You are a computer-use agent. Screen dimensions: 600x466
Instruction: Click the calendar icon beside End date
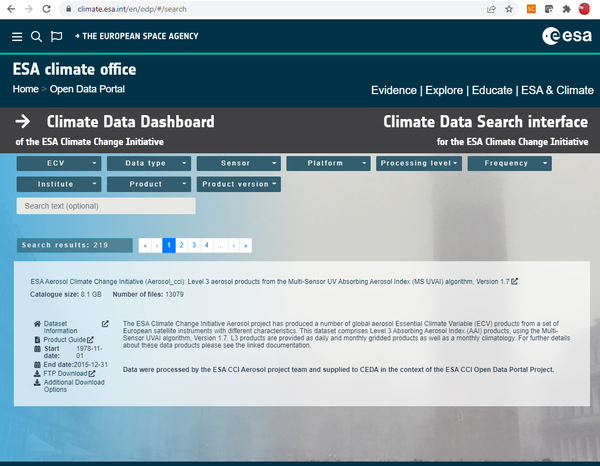pyautogui.click(x=37, y=365)
